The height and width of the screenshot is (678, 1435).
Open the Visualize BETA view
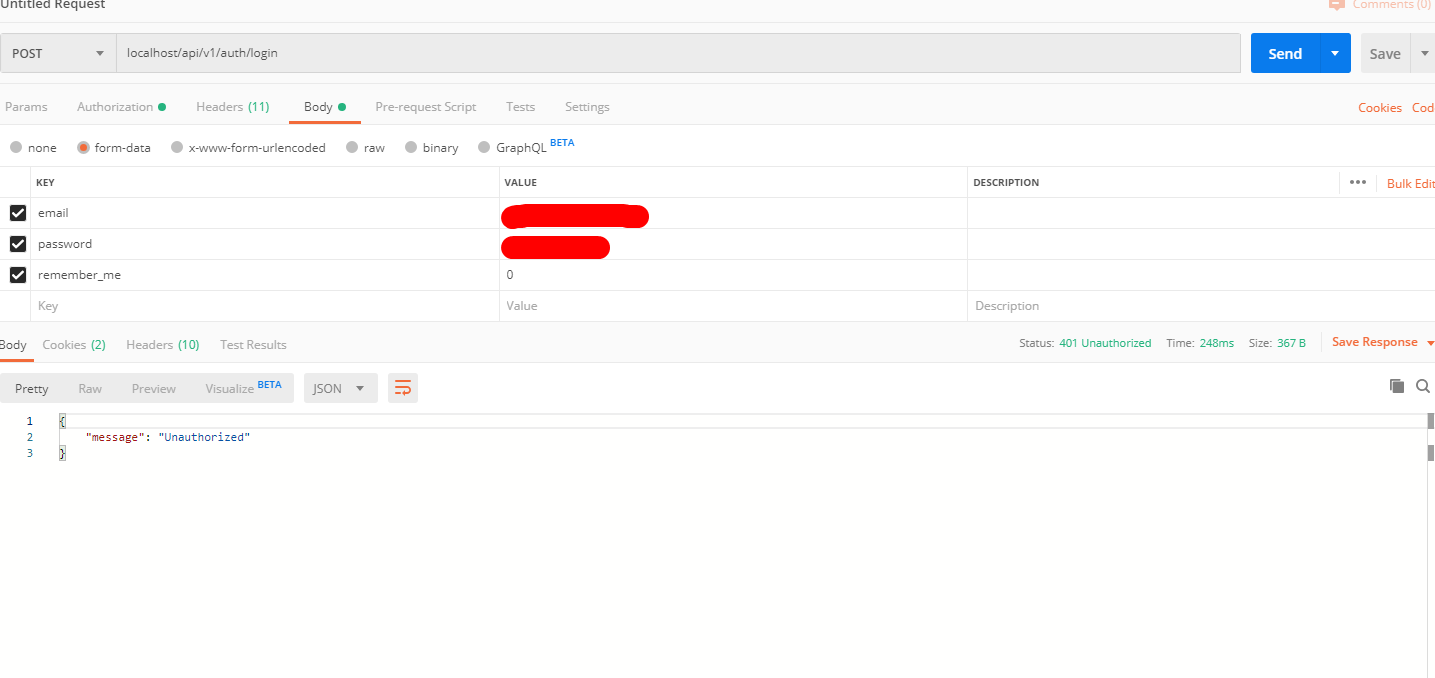click(x=243, y=388)
